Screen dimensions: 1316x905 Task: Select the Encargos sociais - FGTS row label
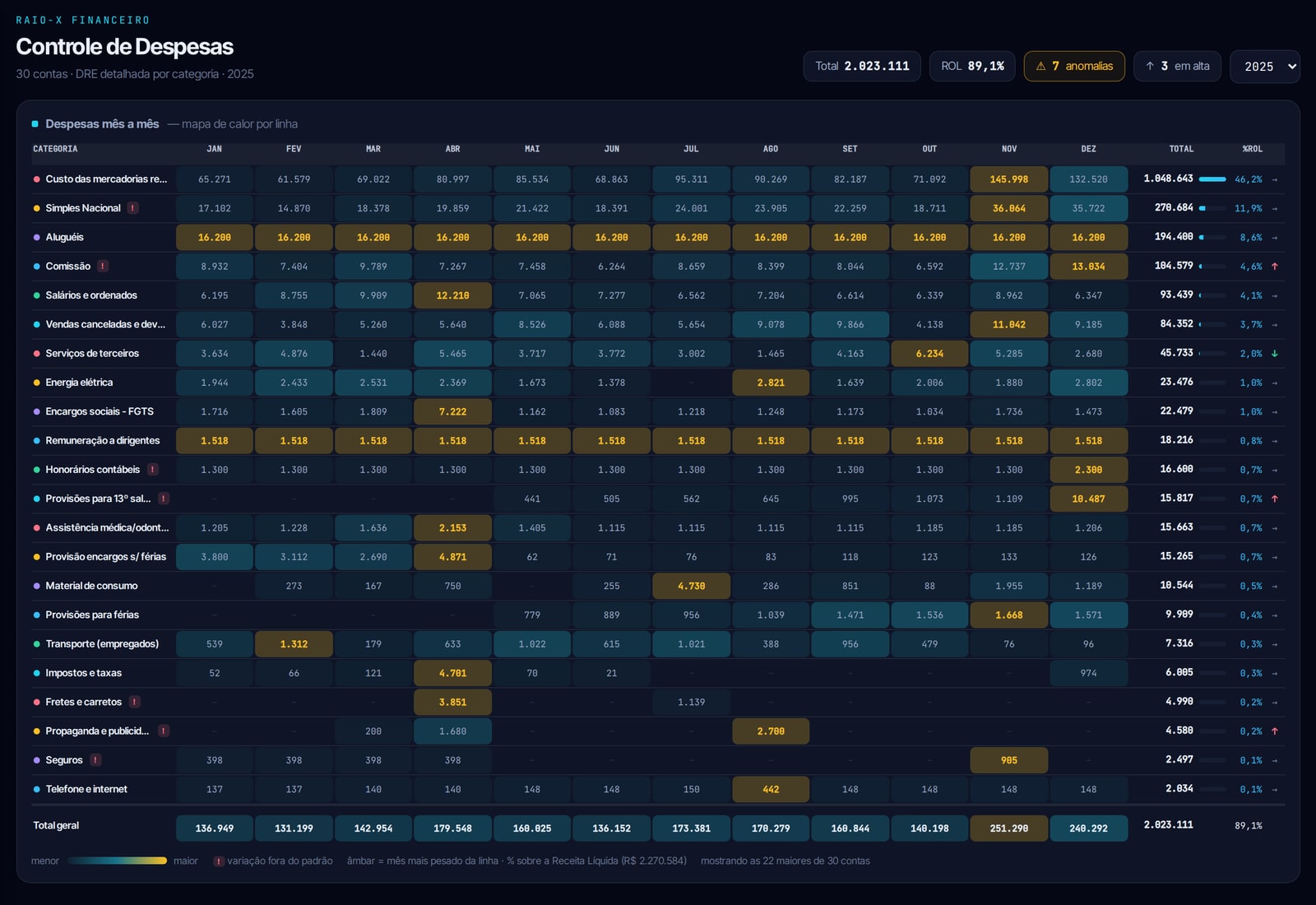[x=100, y=411]
